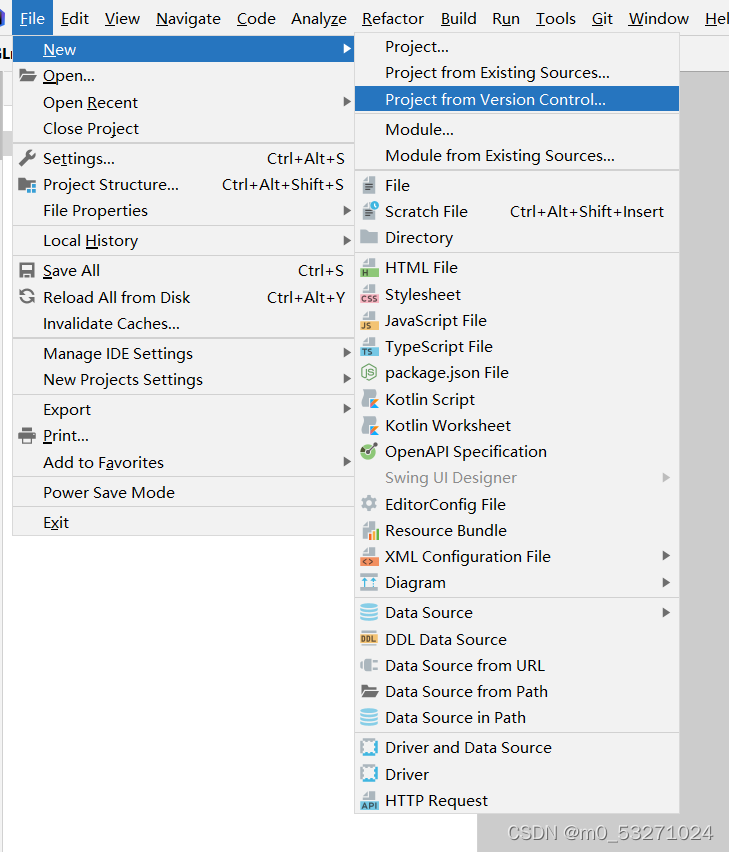Viewport: 729px width, 852px height.
Task: Click the Stylesheet CSS icon
Action: click(369, 294)
